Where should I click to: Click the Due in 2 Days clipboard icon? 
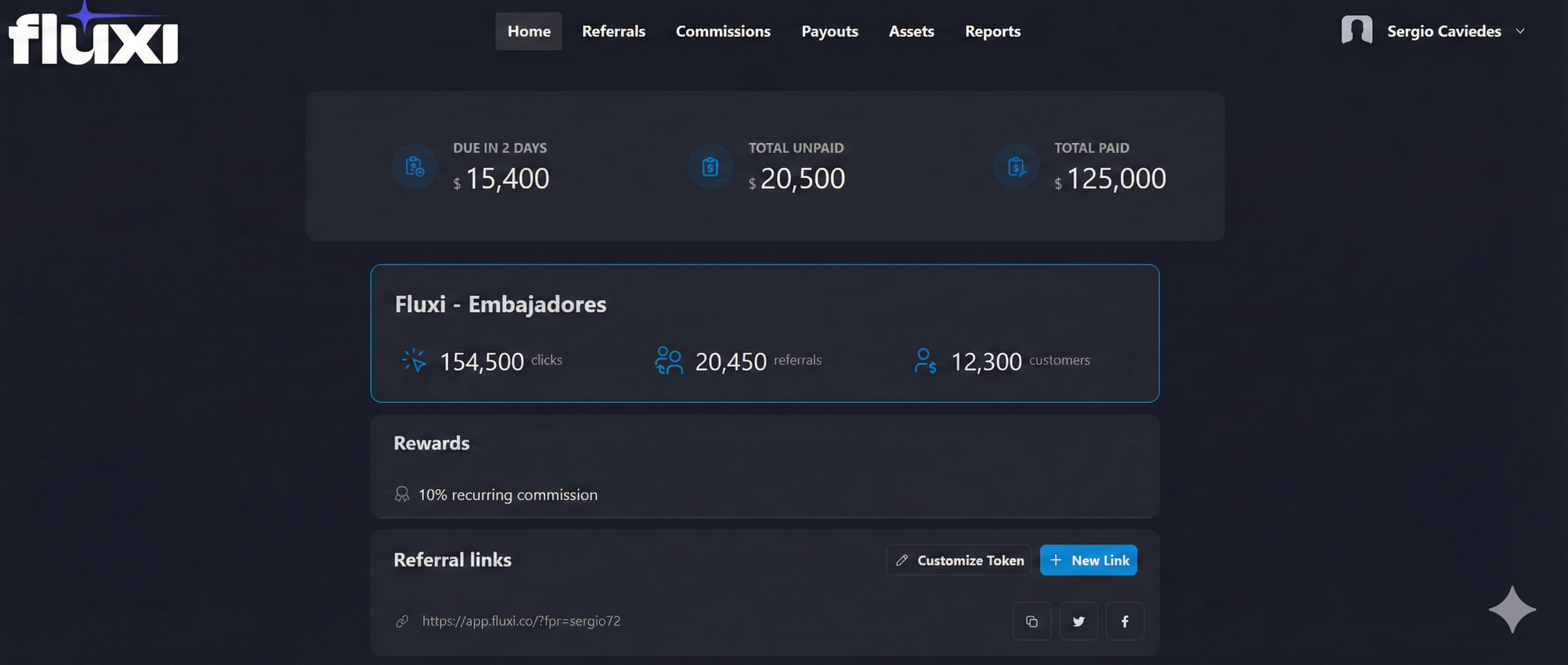[414, 165]
